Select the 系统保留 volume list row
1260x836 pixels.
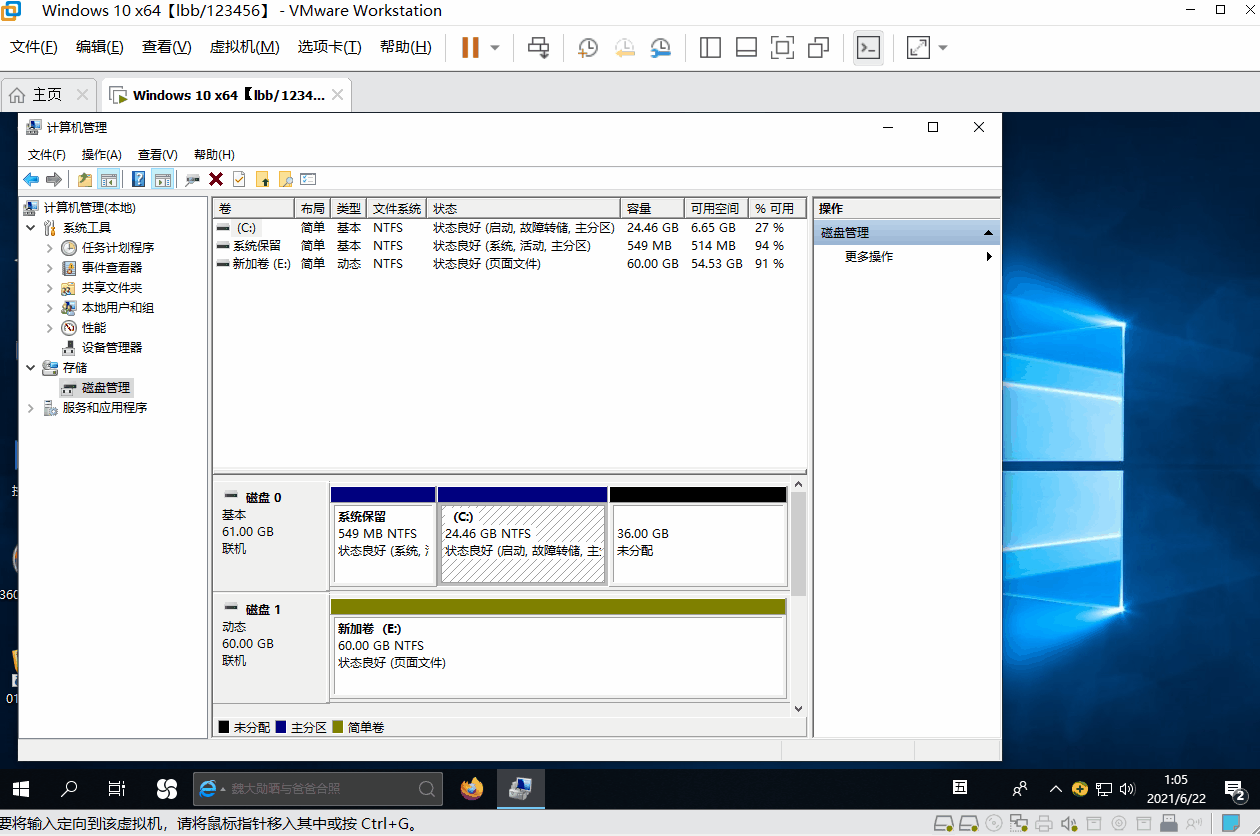click(x=509, y=246)
